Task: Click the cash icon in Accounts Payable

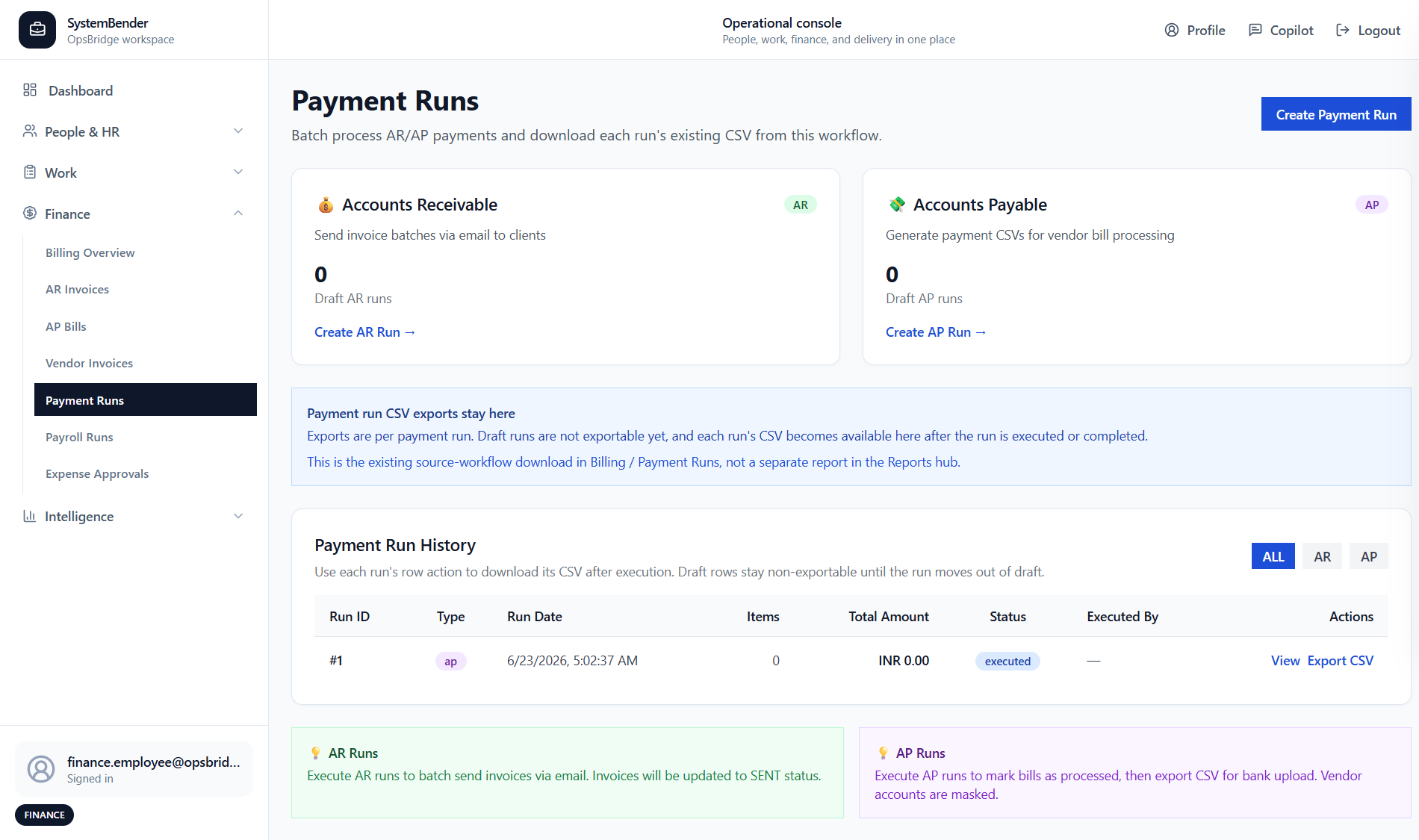Action: 897,205
